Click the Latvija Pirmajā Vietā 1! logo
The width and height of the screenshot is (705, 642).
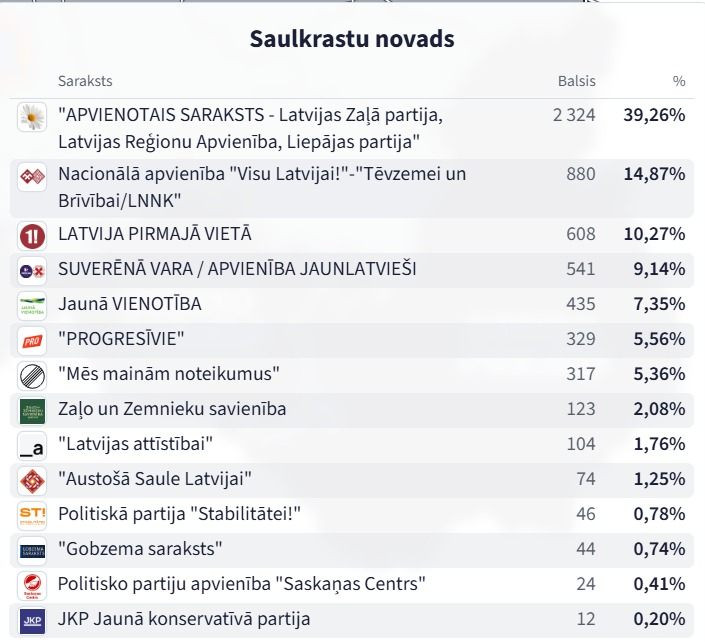pos(32,236)
